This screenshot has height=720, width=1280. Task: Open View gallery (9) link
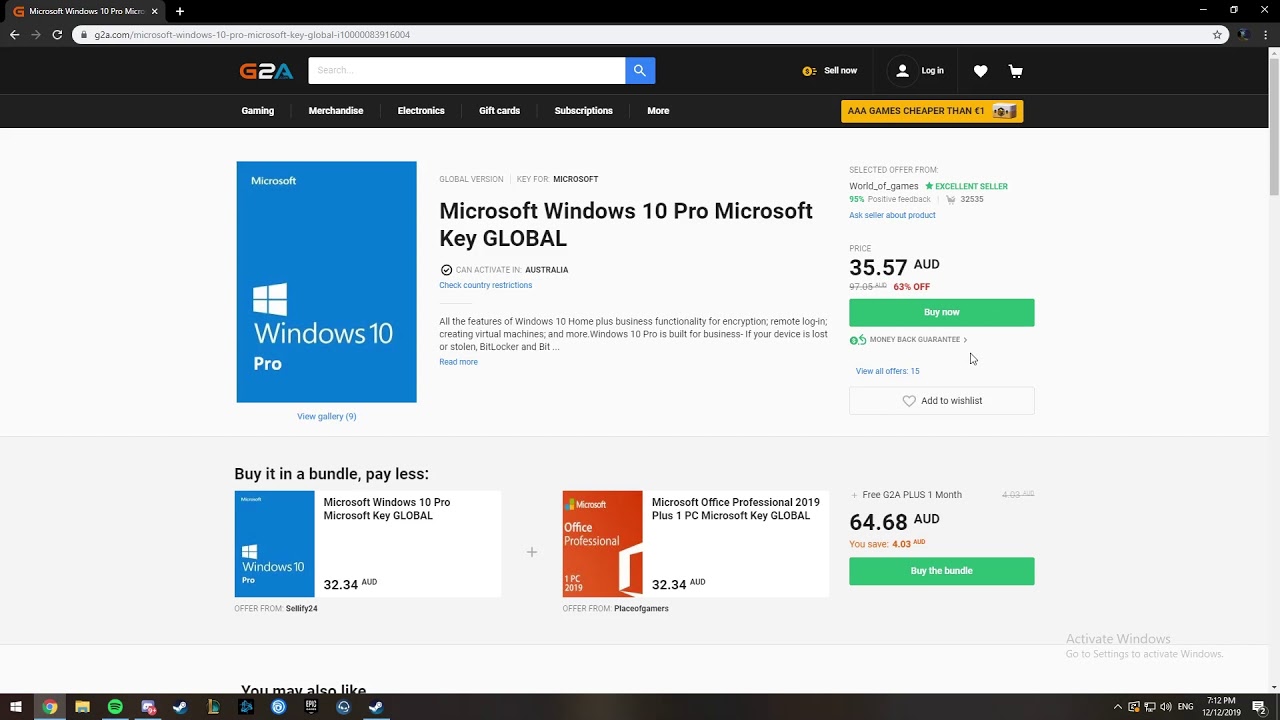(327, 416)
